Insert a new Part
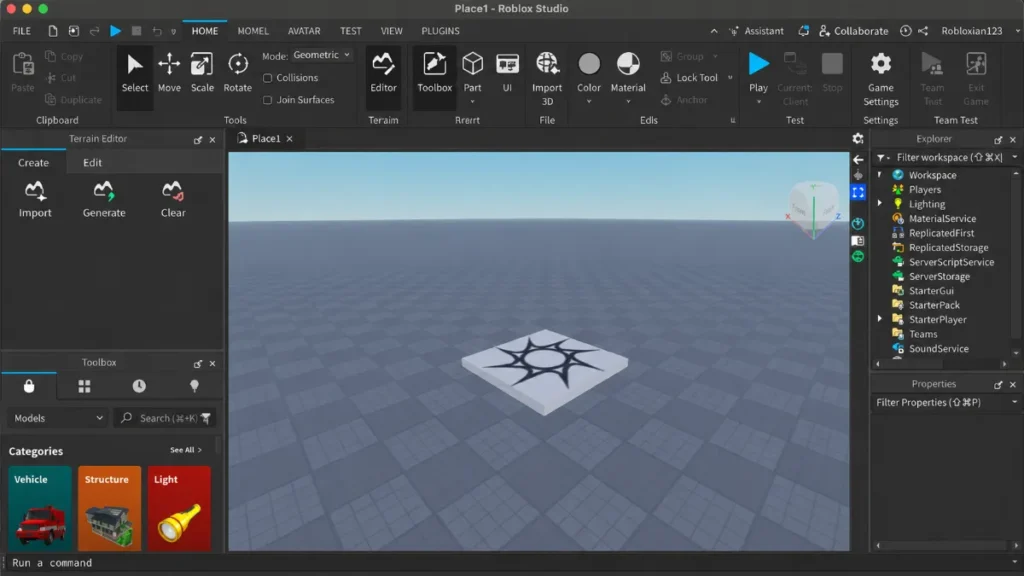This screenshot has width=1024, height=576. [x=472, y=73]
